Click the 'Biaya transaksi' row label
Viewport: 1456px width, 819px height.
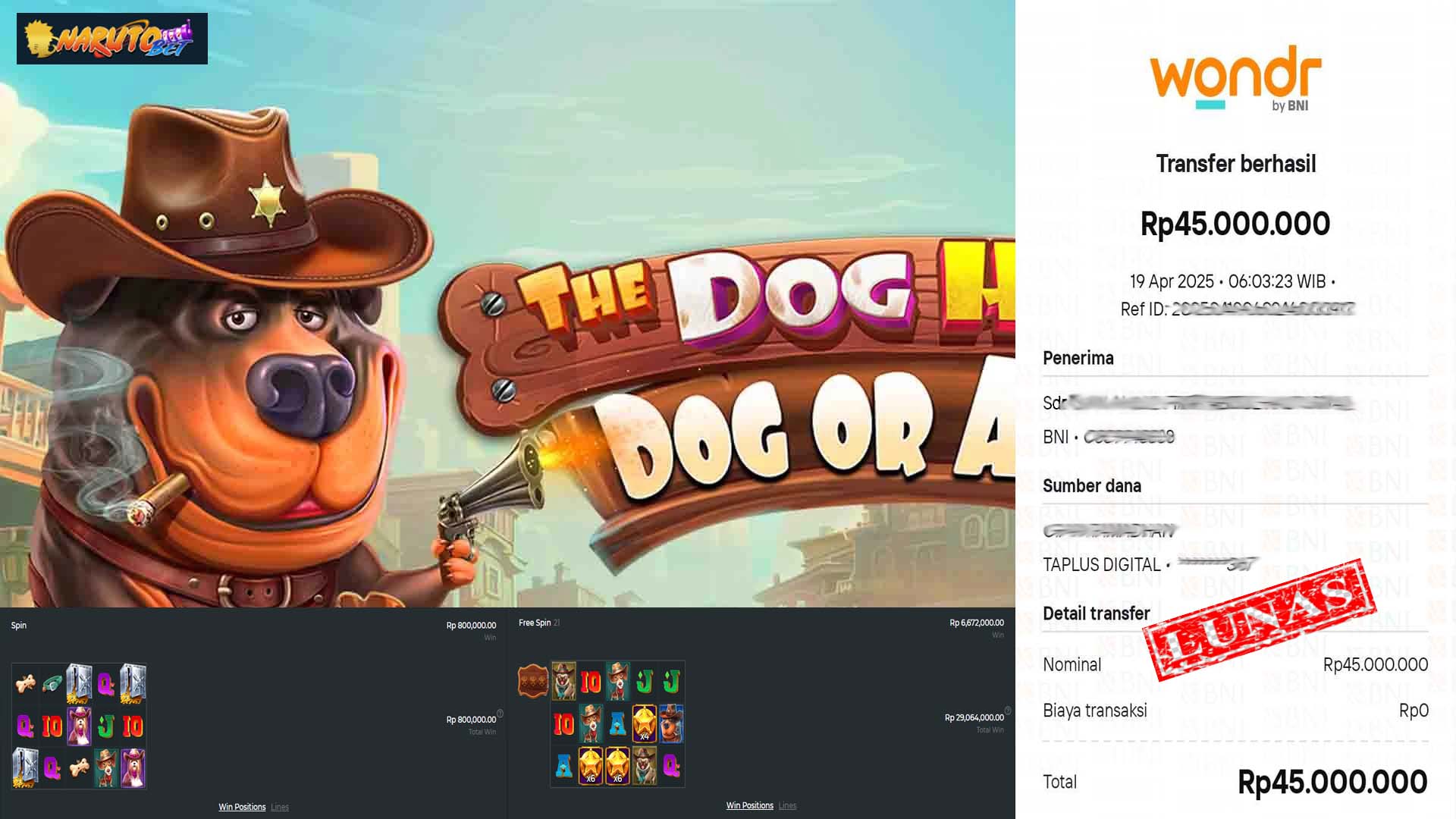1095,711
